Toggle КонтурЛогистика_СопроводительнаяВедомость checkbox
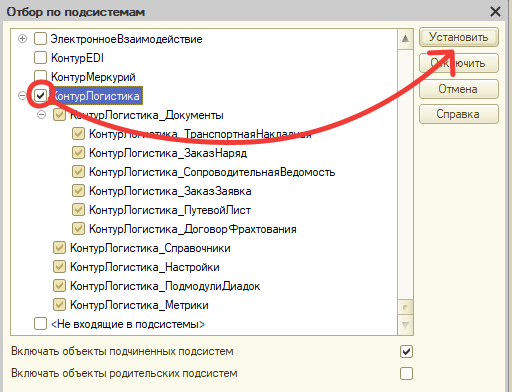This screenshot has width=512, height=392. point(78,172)
